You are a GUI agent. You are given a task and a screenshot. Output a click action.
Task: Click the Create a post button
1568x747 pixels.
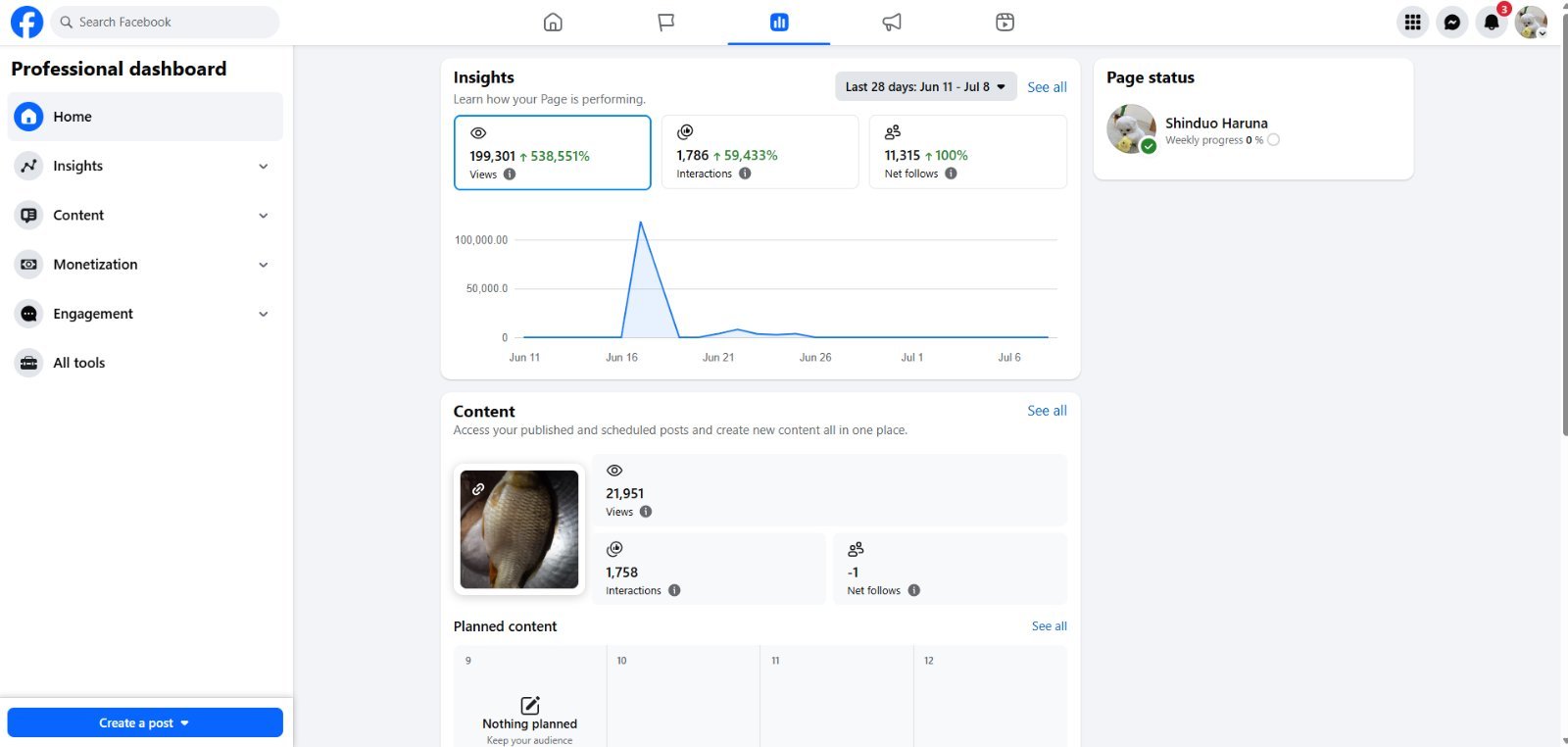click(145, 722)
